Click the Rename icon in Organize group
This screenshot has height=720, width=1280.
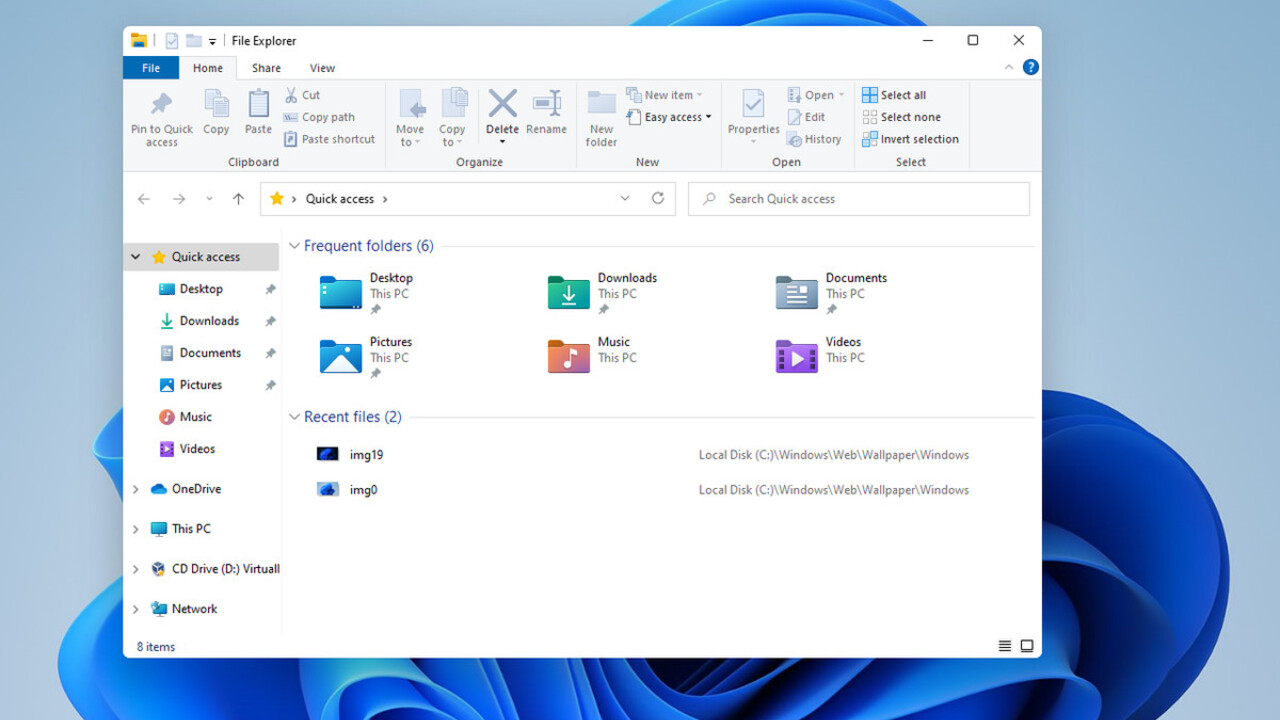click(x=546, y=104)
